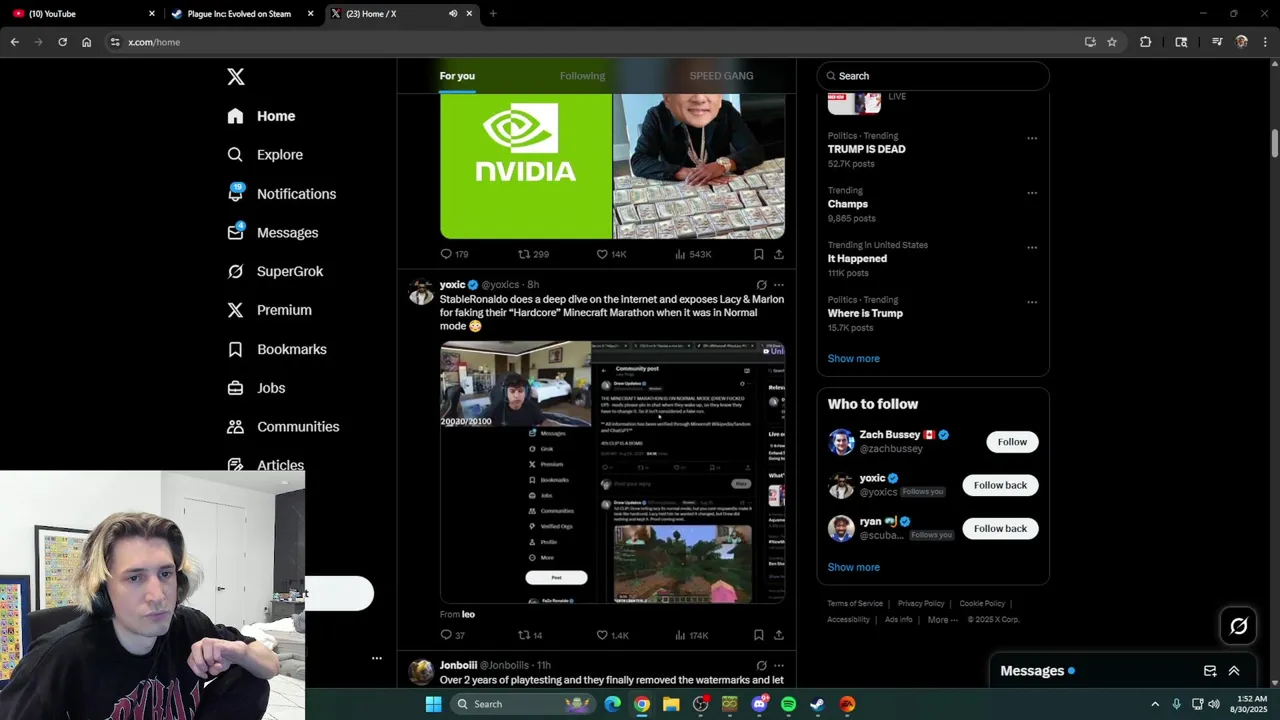Open Articles in the sidebar
The width and height of the screenshot is (1280, 720).
265,465
